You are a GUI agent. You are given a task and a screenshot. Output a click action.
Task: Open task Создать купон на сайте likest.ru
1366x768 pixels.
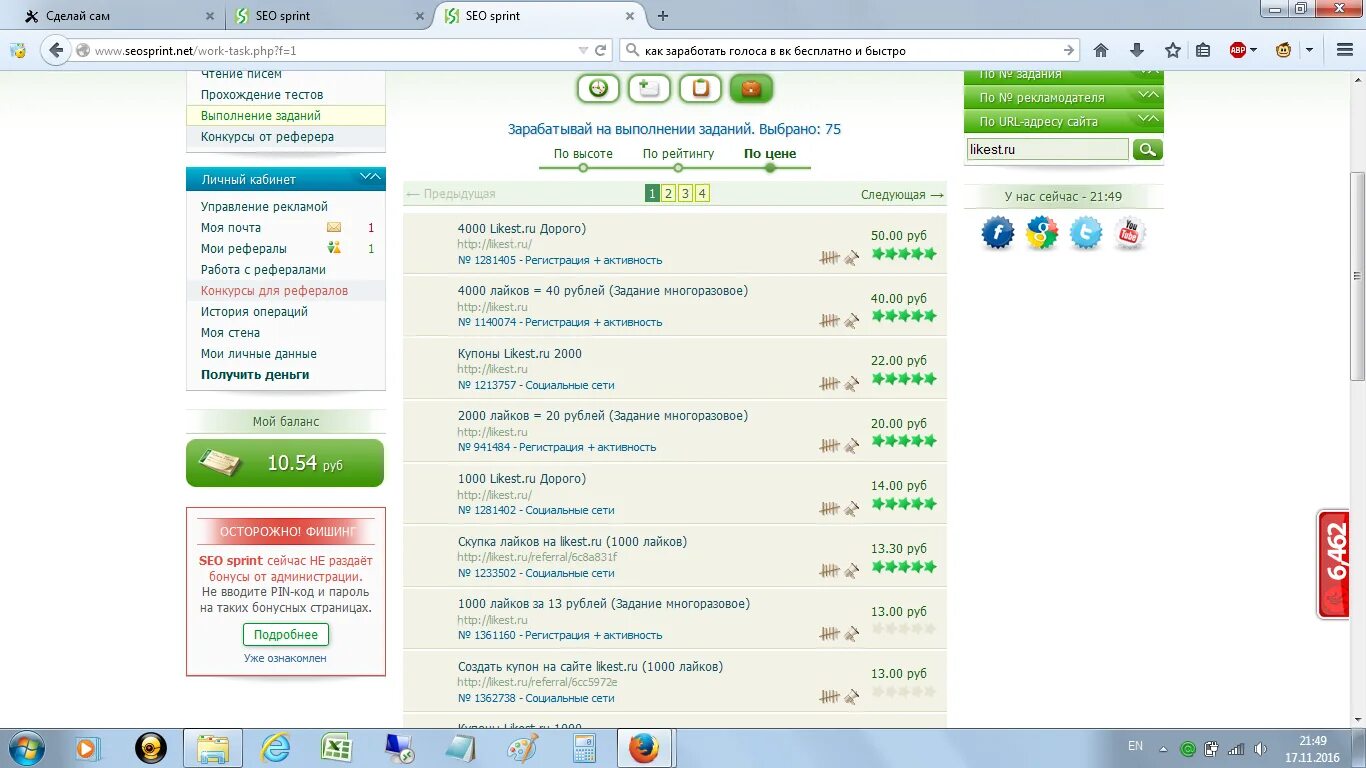point(590,667)
